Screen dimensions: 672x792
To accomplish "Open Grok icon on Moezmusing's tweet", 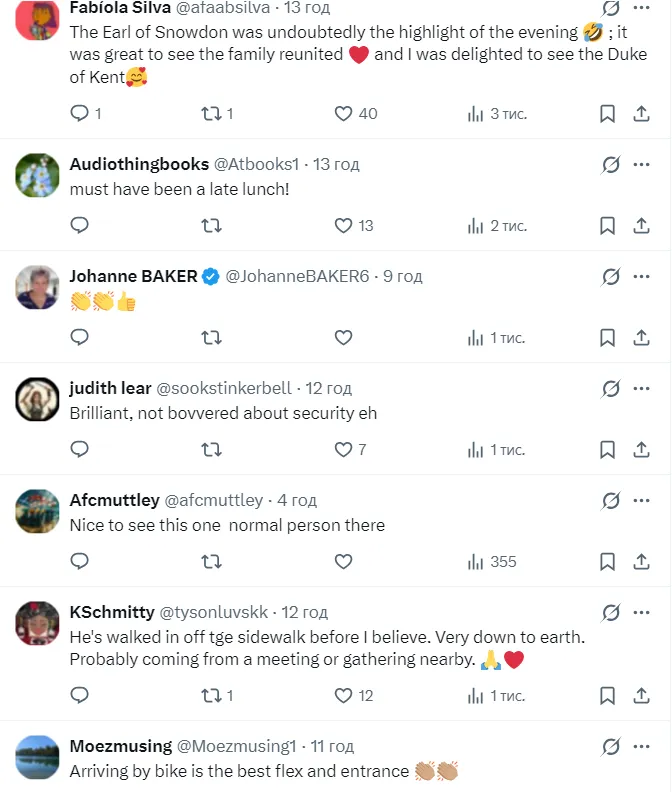I will click(x=610, y=746).
